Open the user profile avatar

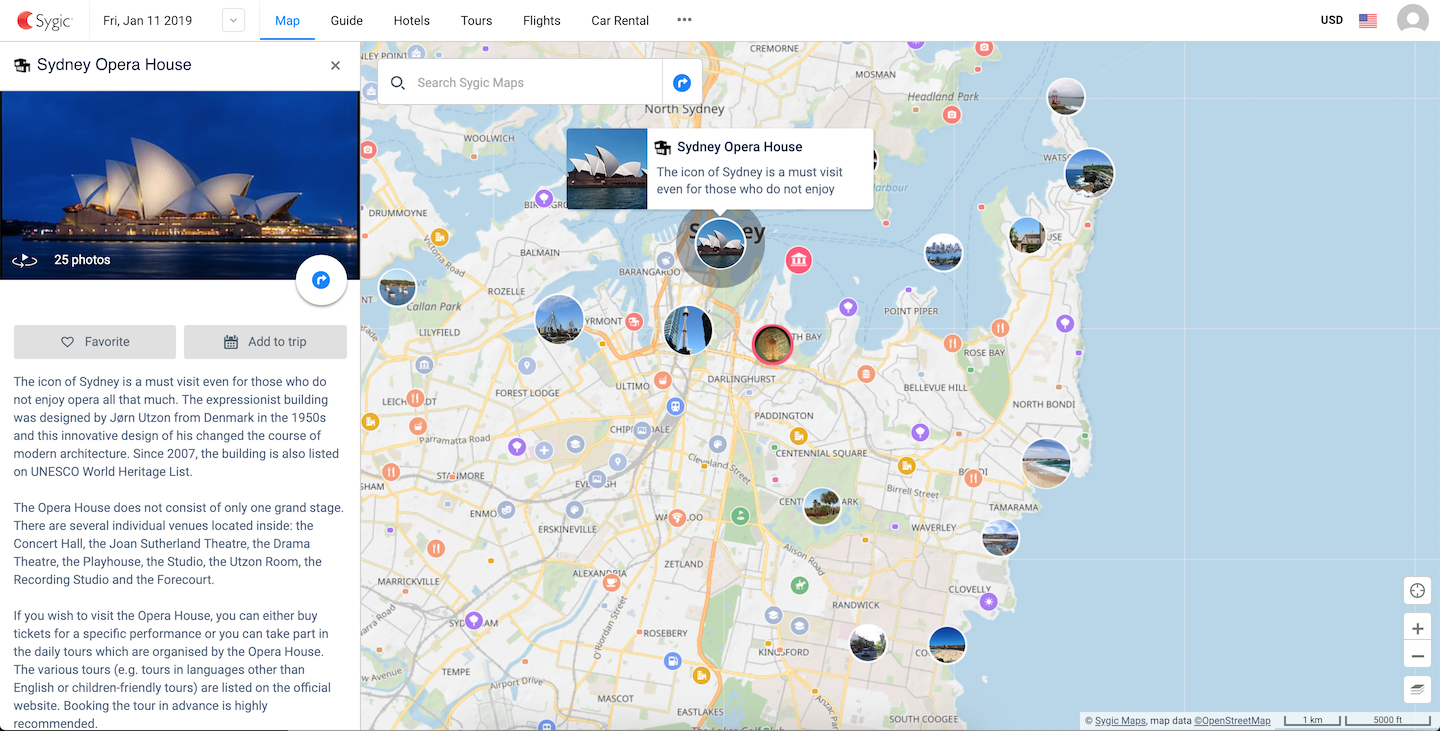pos(1412,20)
